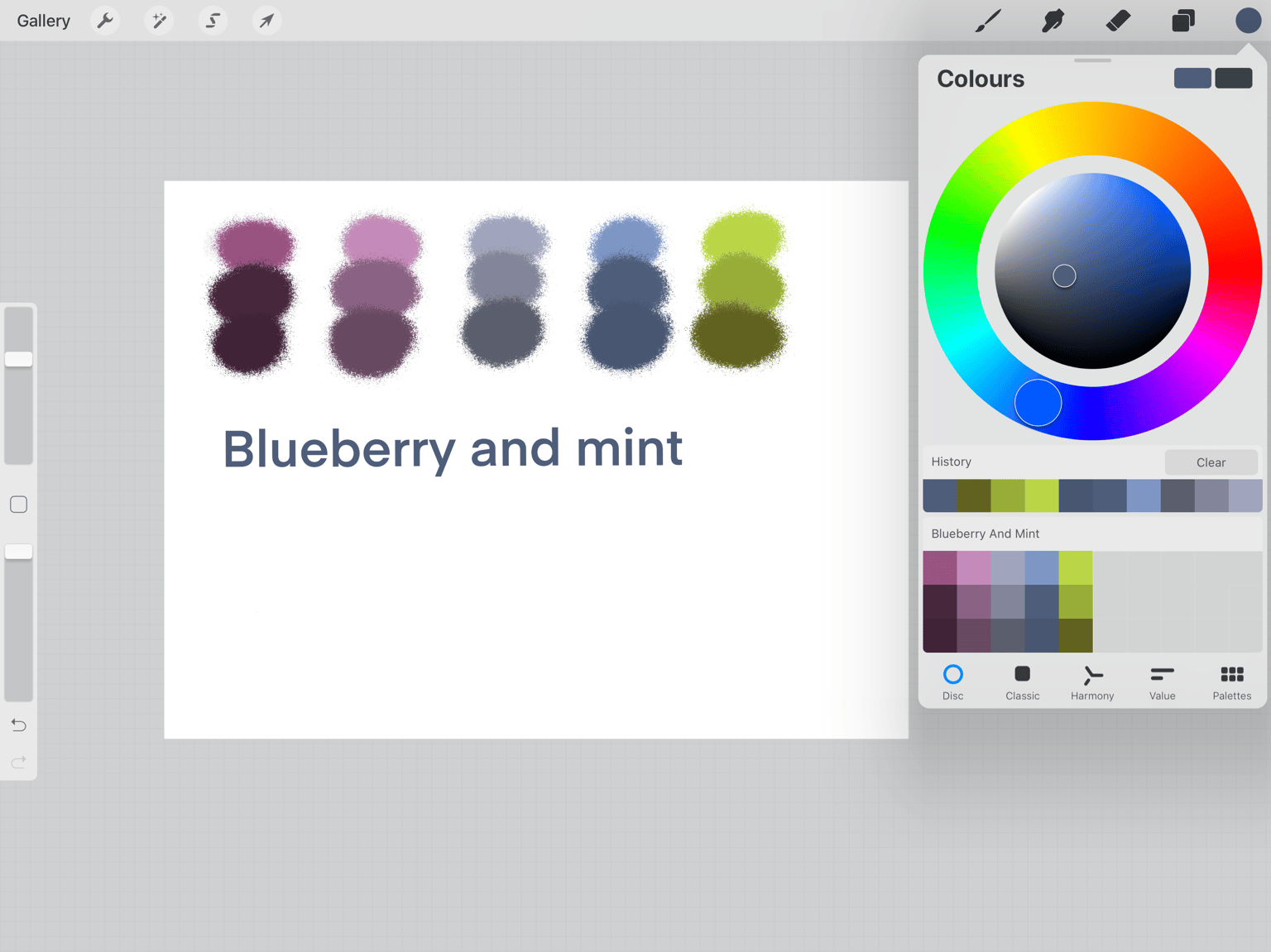Switch to the Harmony colour tab
1271x952 pixels.
1092,682
